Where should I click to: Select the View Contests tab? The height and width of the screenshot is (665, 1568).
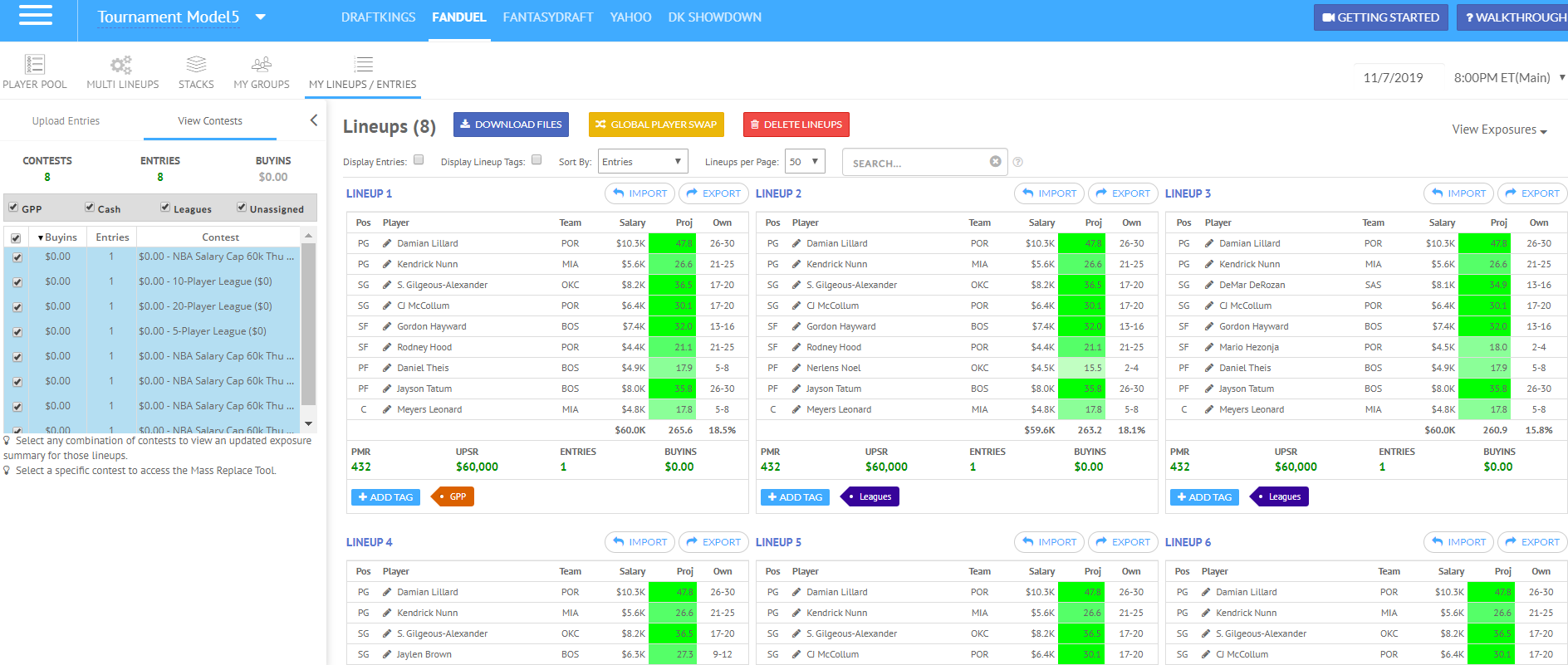tap(210, 121)
